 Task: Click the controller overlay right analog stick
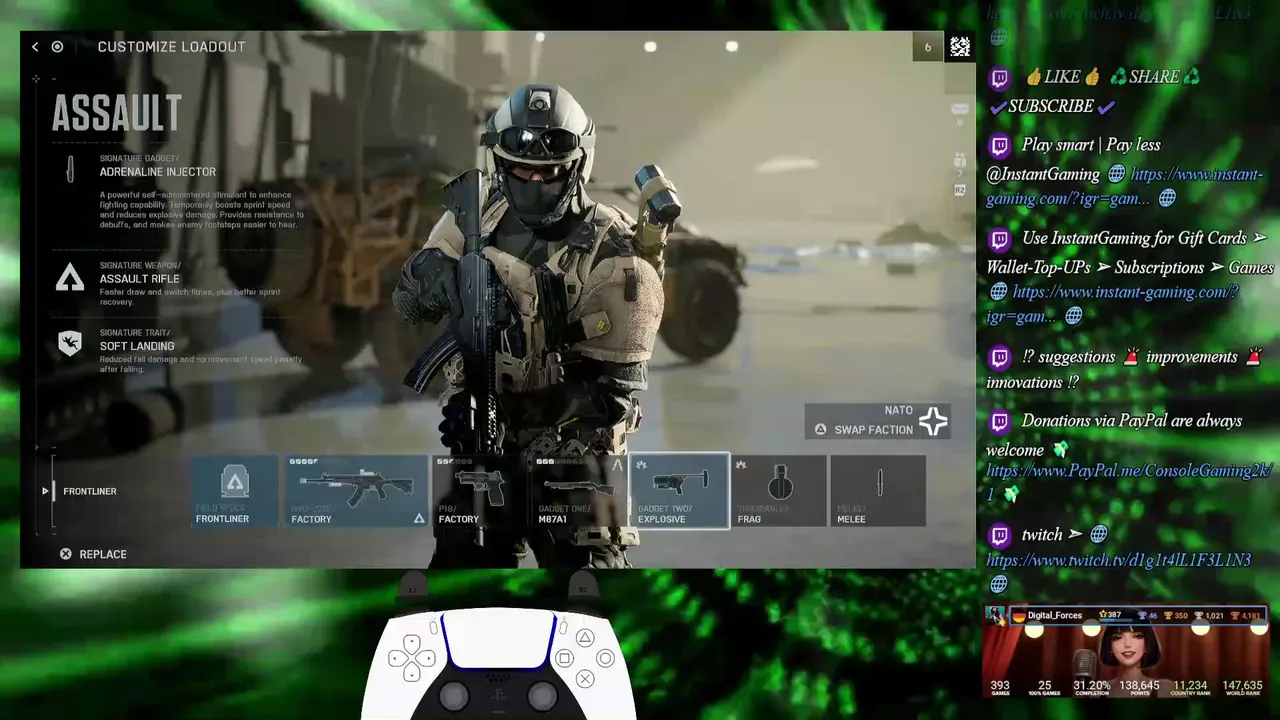542,694
